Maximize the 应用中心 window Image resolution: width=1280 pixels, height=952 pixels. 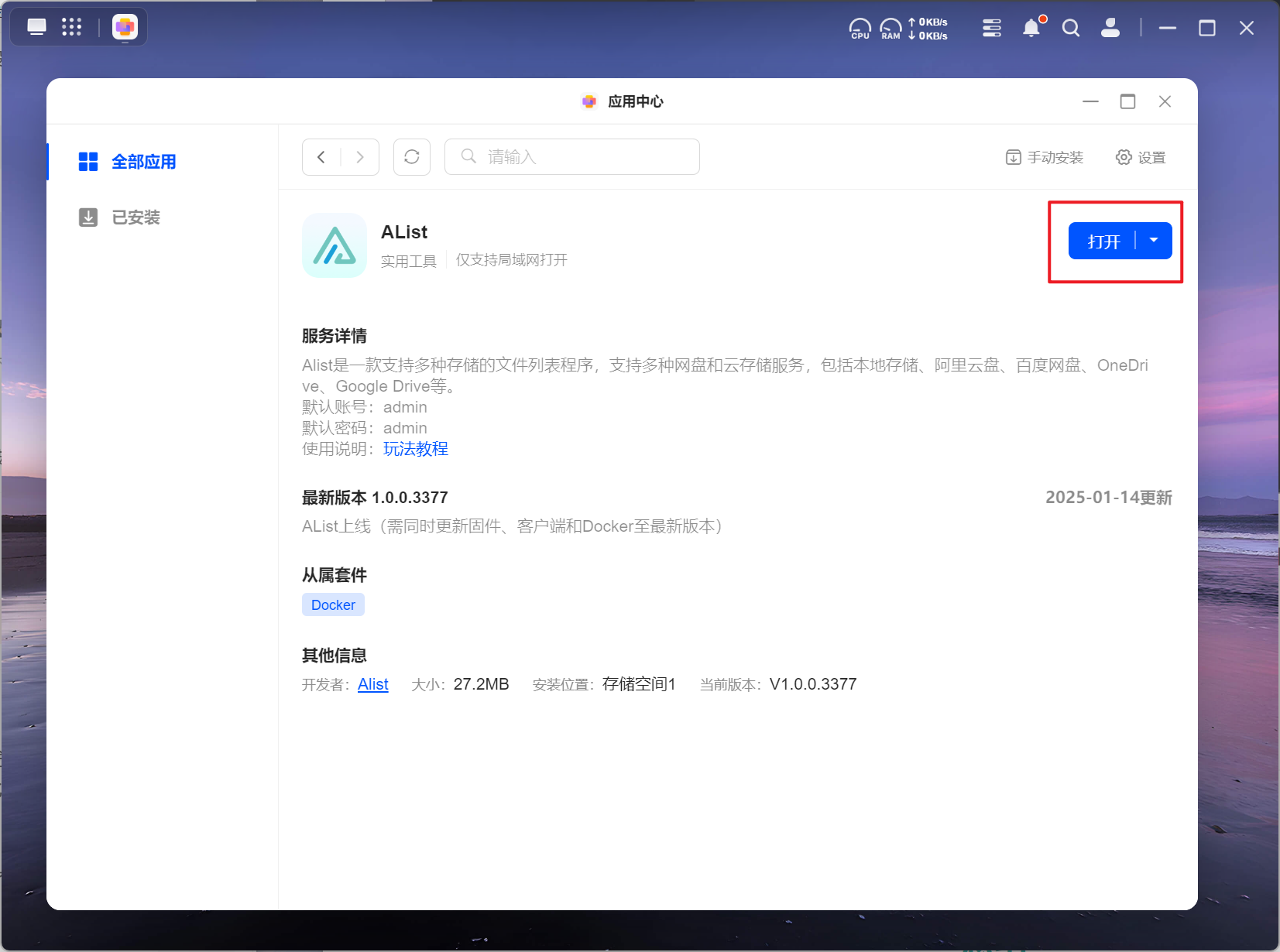1127,101
